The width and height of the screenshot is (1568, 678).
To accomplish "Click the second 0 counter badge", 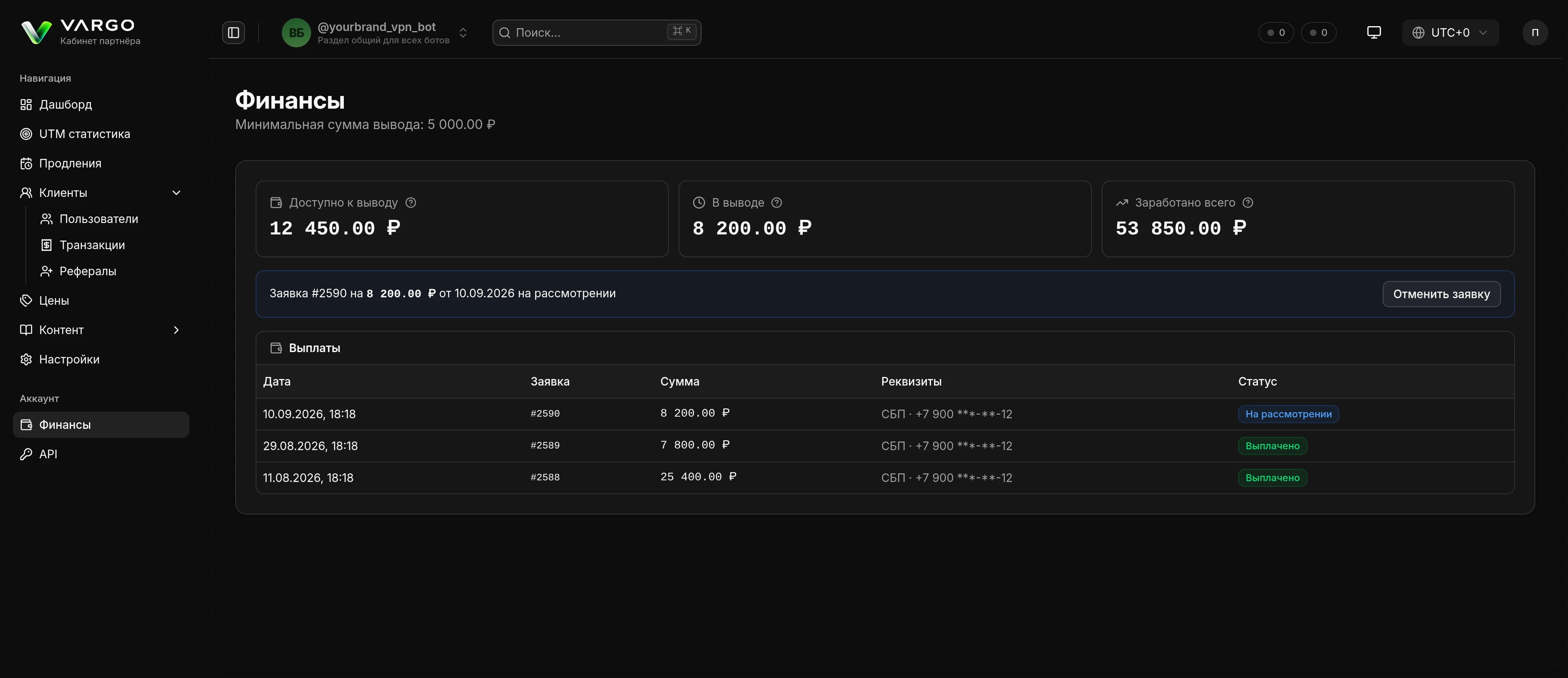I will tap(1319, 32).
